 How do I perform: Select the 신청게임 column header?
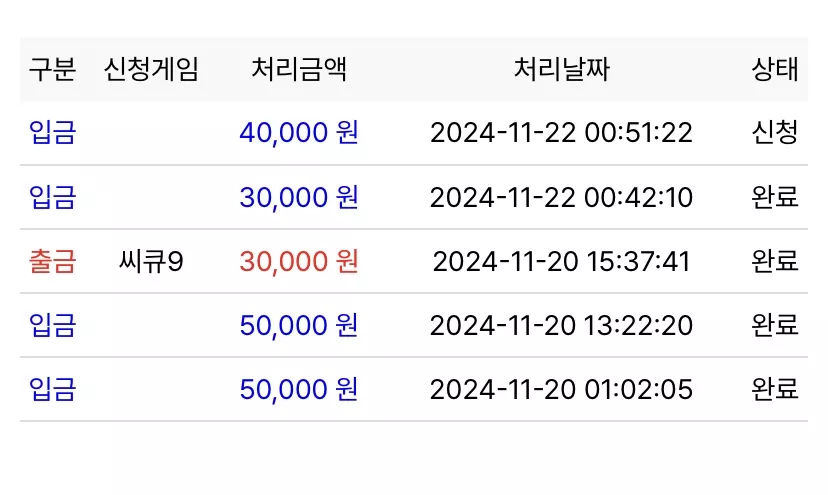[151, 69]
